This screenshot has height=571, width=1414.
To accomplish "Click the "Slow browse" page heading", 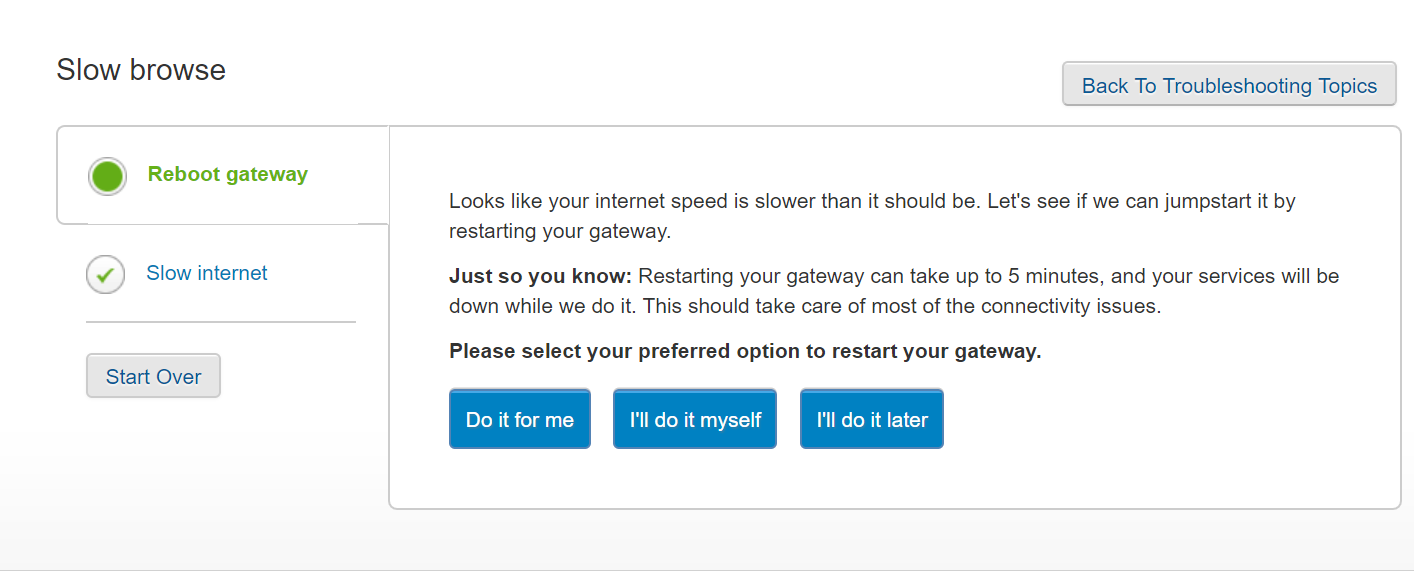I will [x=141, y=70].
